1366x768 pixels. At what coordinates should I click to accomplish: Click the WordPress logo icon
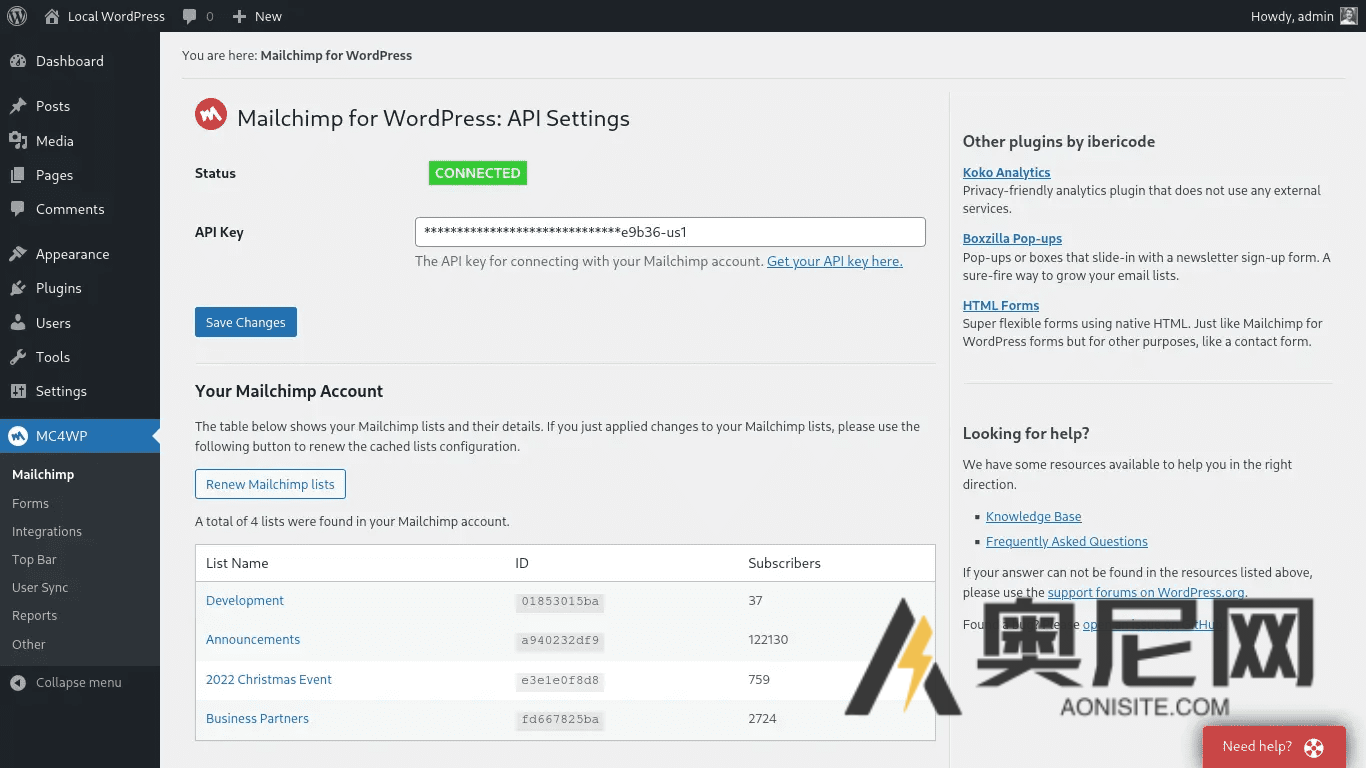pos(17,16)
